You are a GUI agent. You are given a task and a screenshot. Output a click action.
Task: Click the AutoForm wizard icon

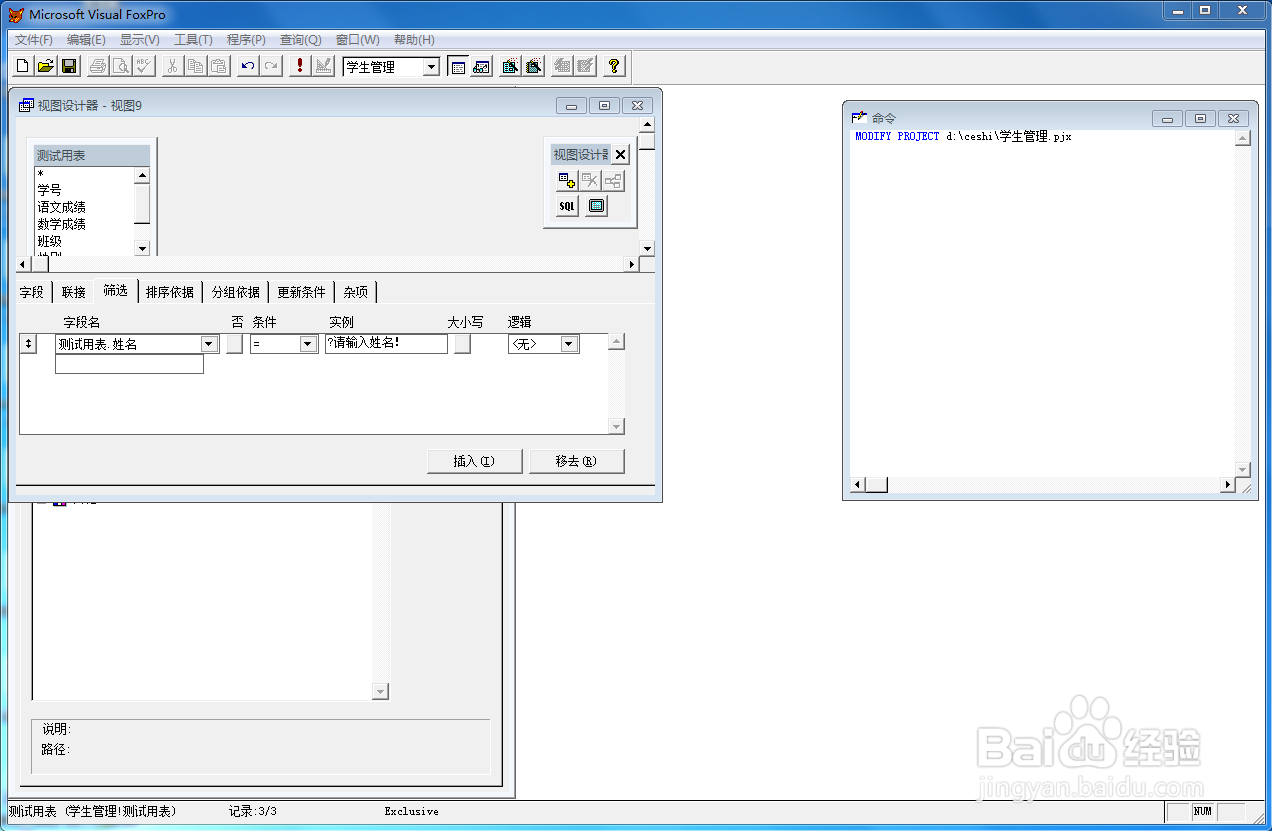click(x=563, y=67)
